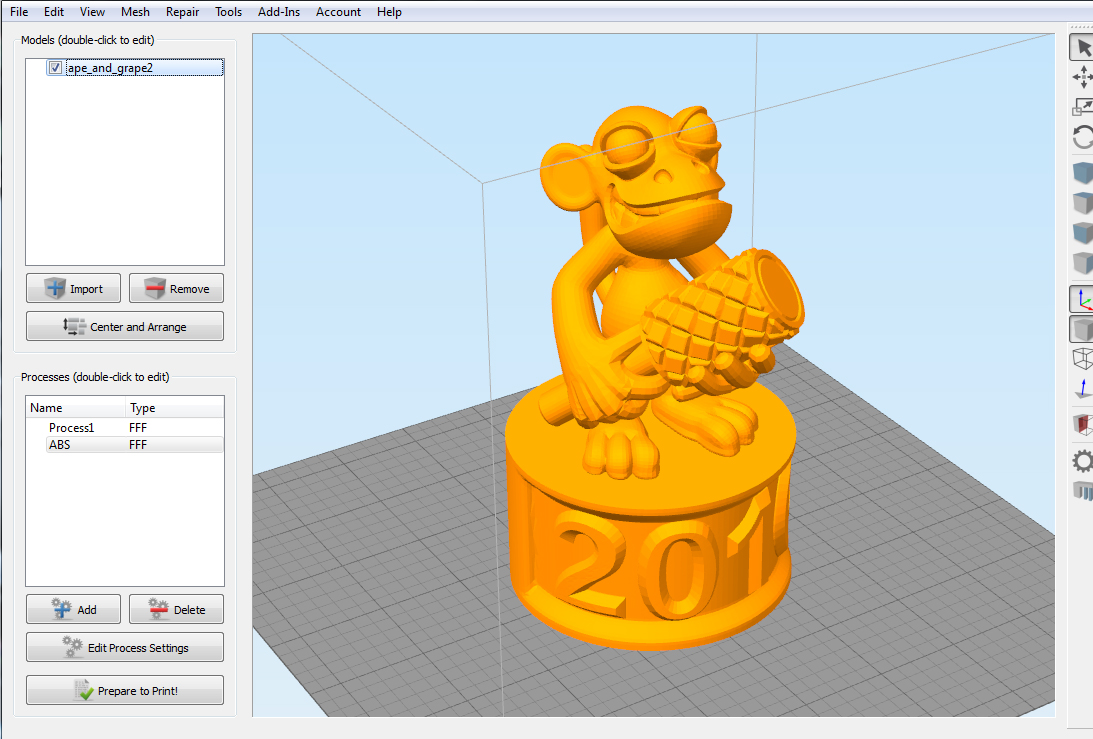The width and height of the screenshot is (1093, 739).
Task: Open the Repair menu
Action: pos(182,12)
